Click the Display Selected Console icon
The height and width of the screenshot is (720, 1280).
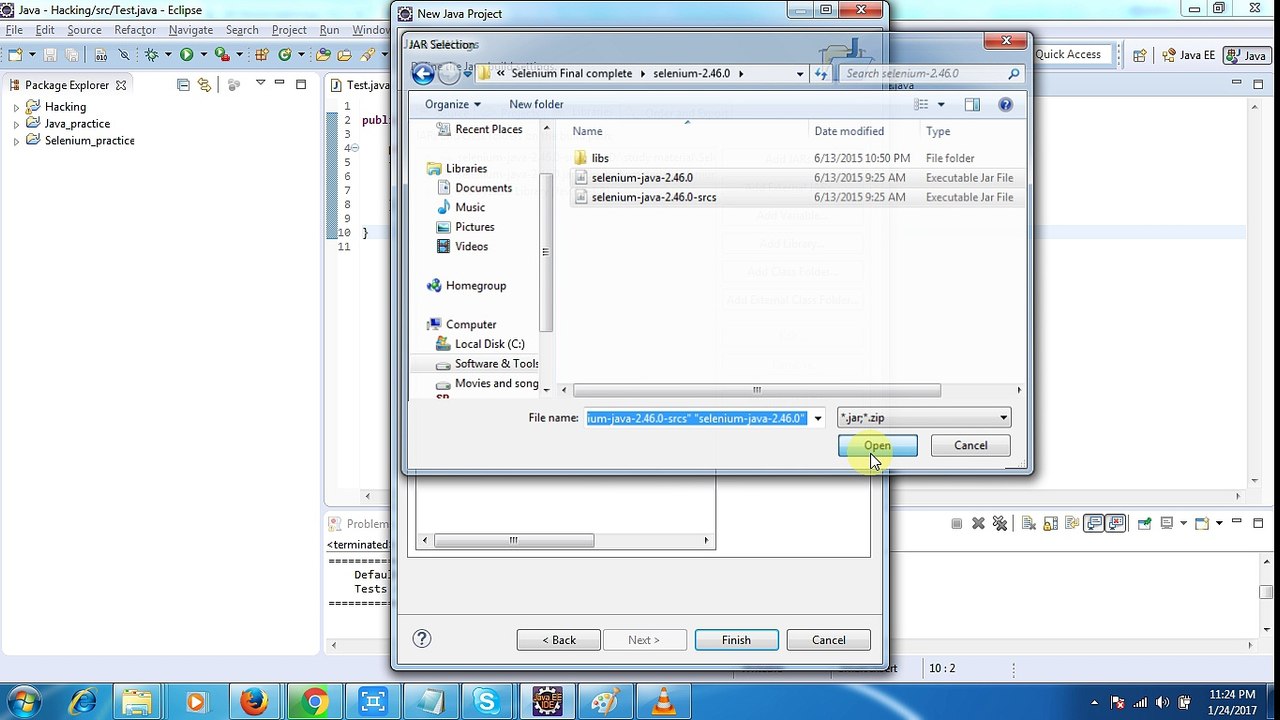1167,523
